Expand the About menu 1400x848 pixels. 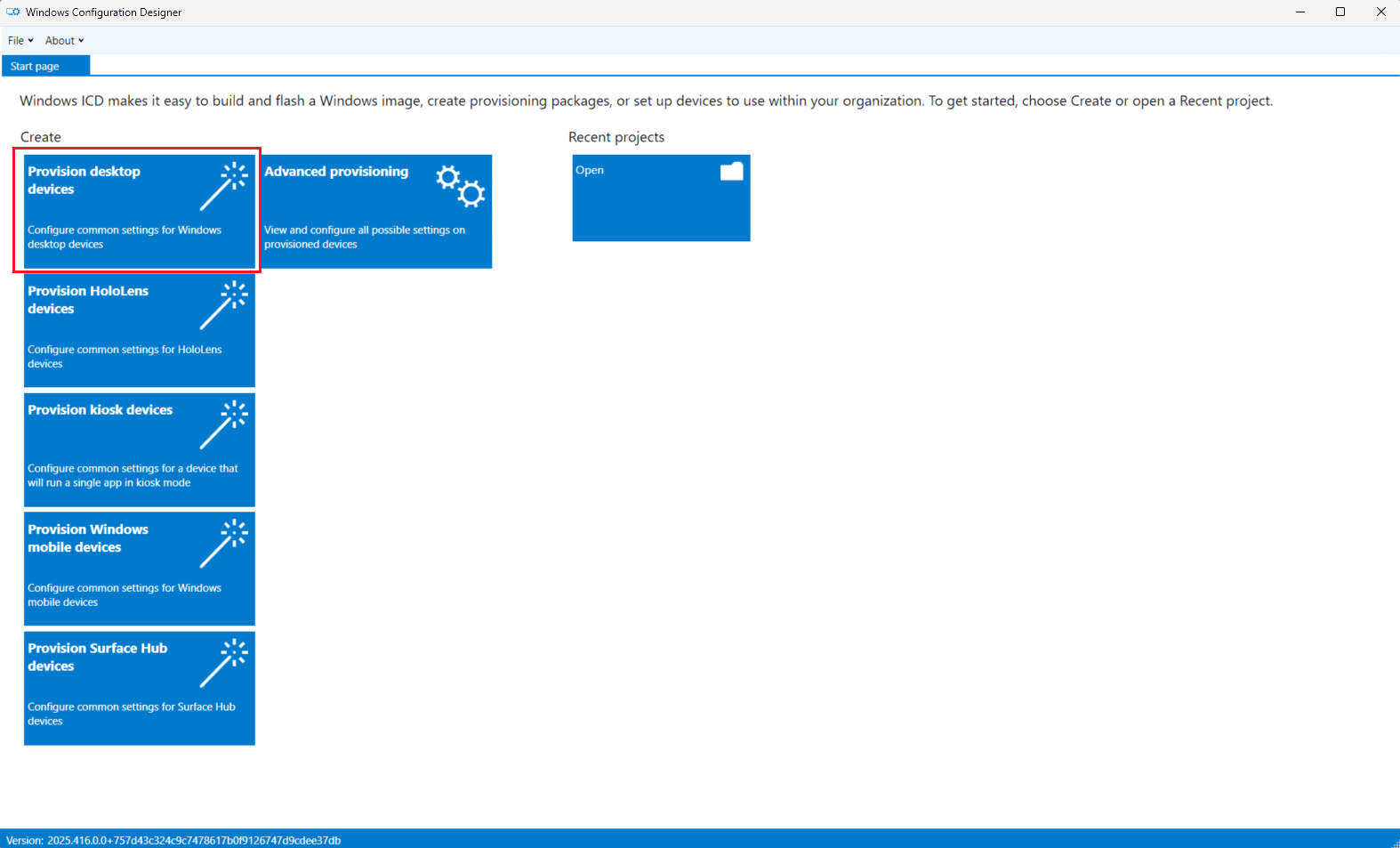[x=64, y=41]
